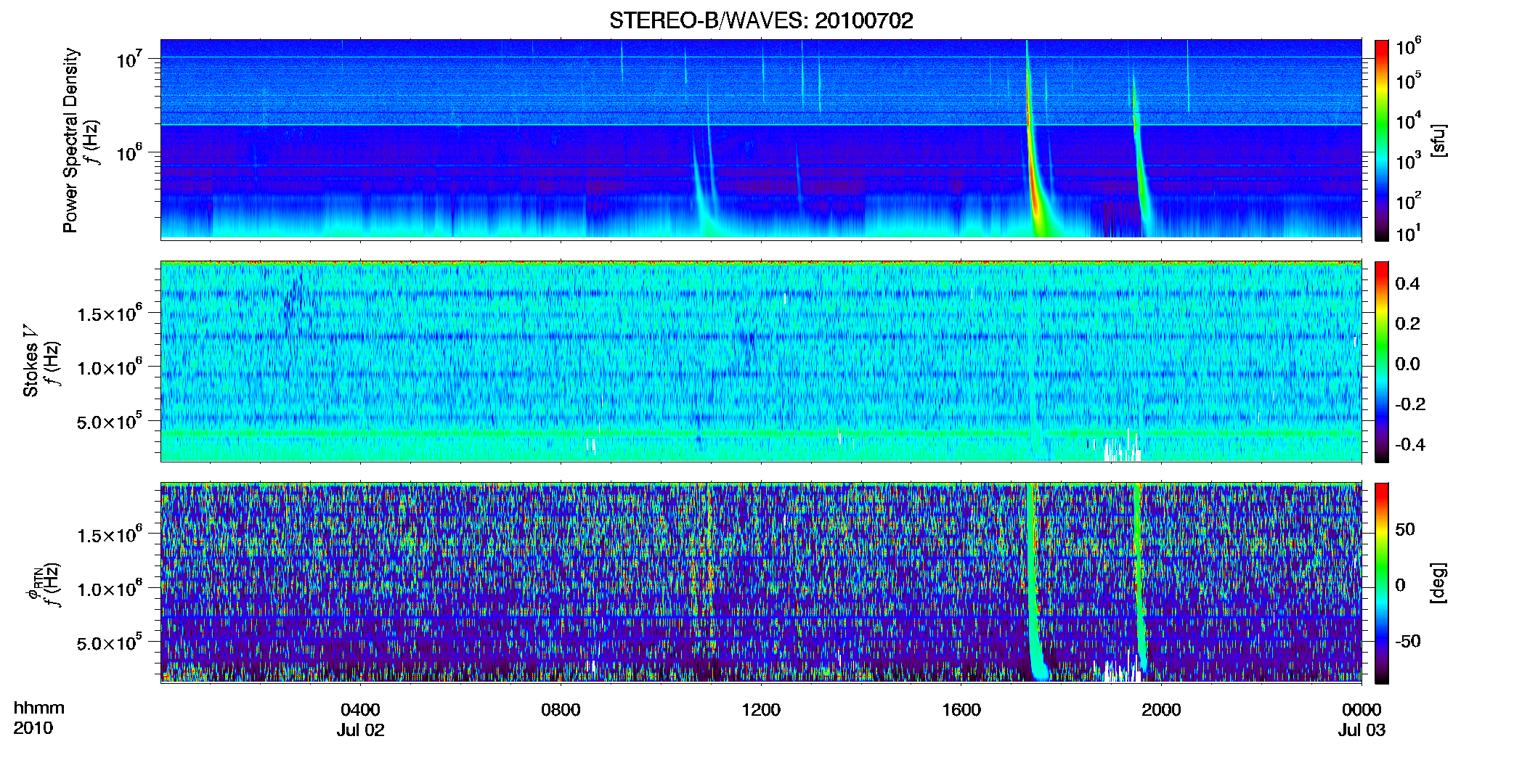Click the "Jul 03" date label

(x=1362, y=730)
